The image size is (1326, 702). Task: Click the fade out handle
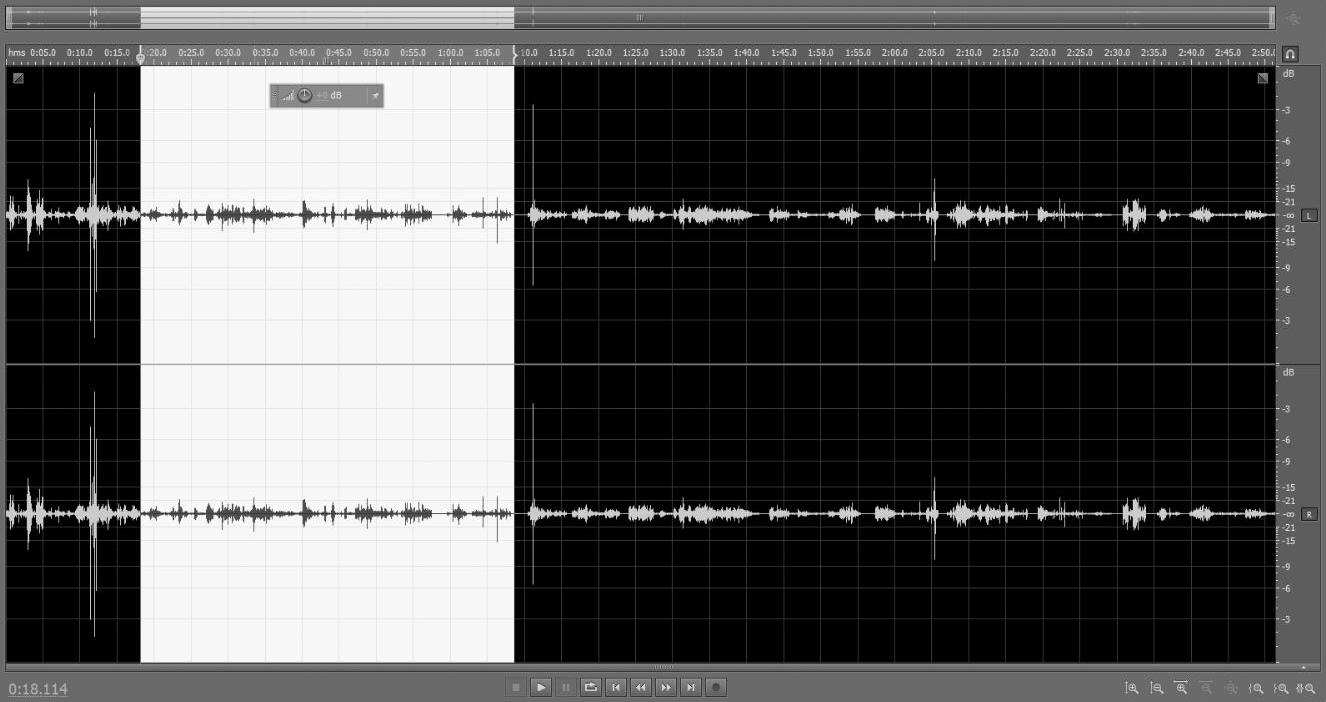[x=1262, y=77]
